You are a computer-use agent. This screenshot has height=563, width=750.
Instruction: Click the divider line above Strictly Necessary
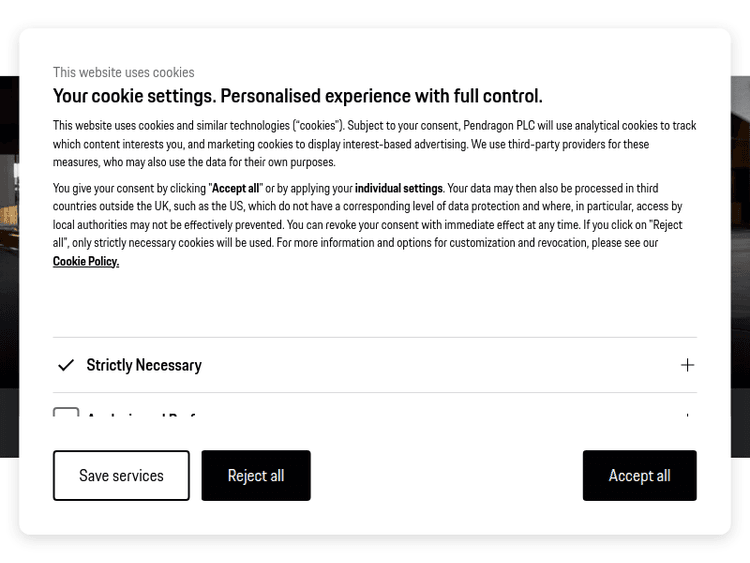(x=374, y=338)
